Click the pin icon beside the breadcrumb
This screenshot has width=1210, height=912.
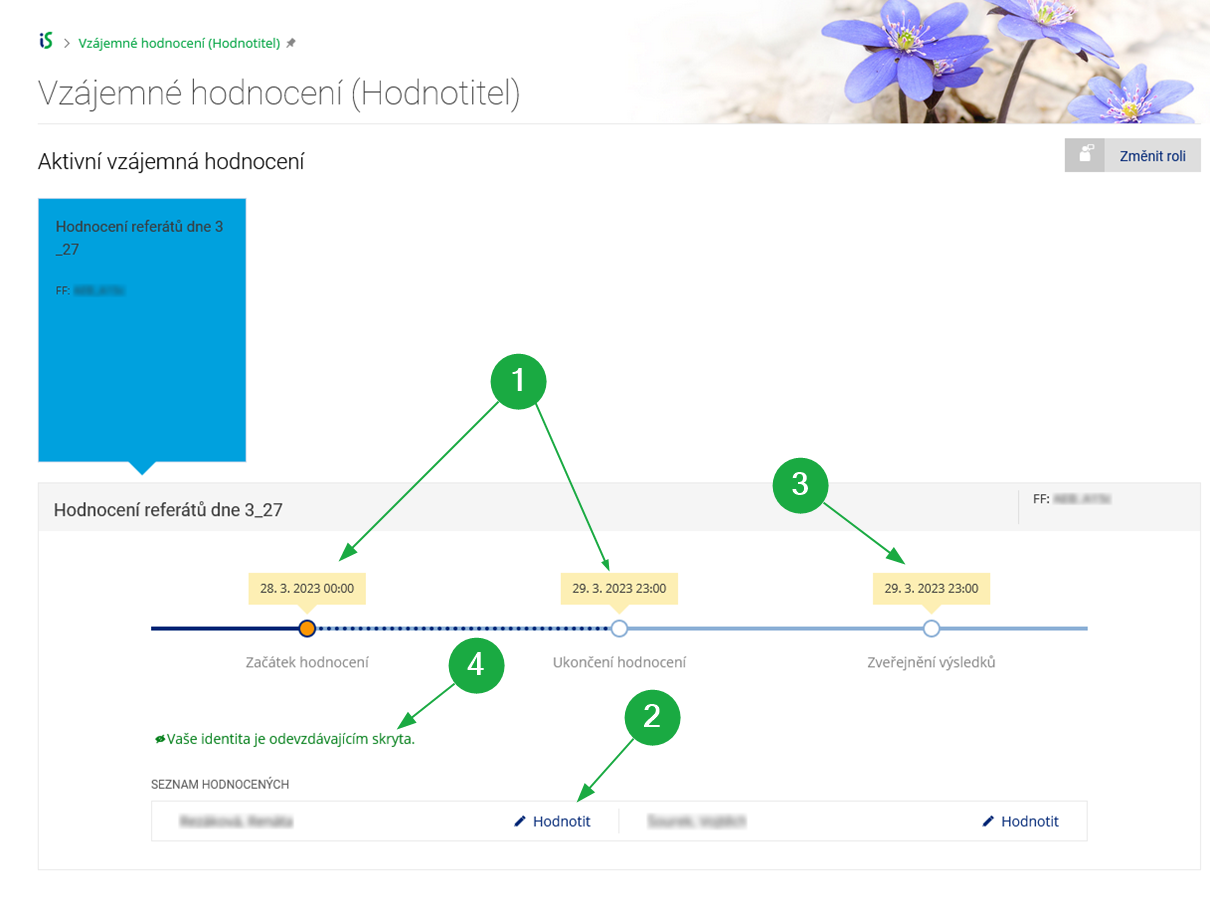[x=291, y=43]
